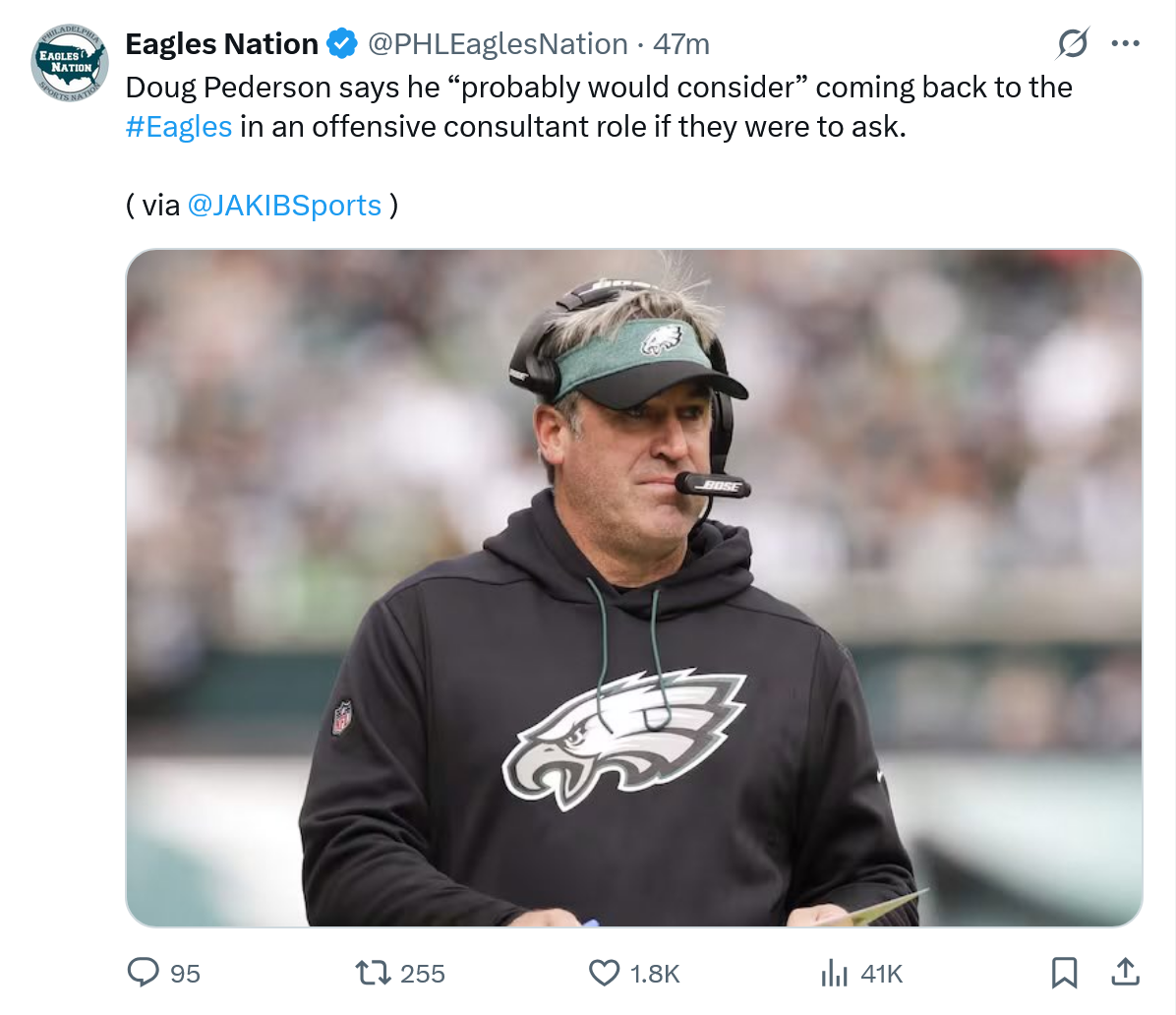Open view analytics bar chart icon
The image size is (1176, 1015).
pyautogui.click(x=834, y=973)
